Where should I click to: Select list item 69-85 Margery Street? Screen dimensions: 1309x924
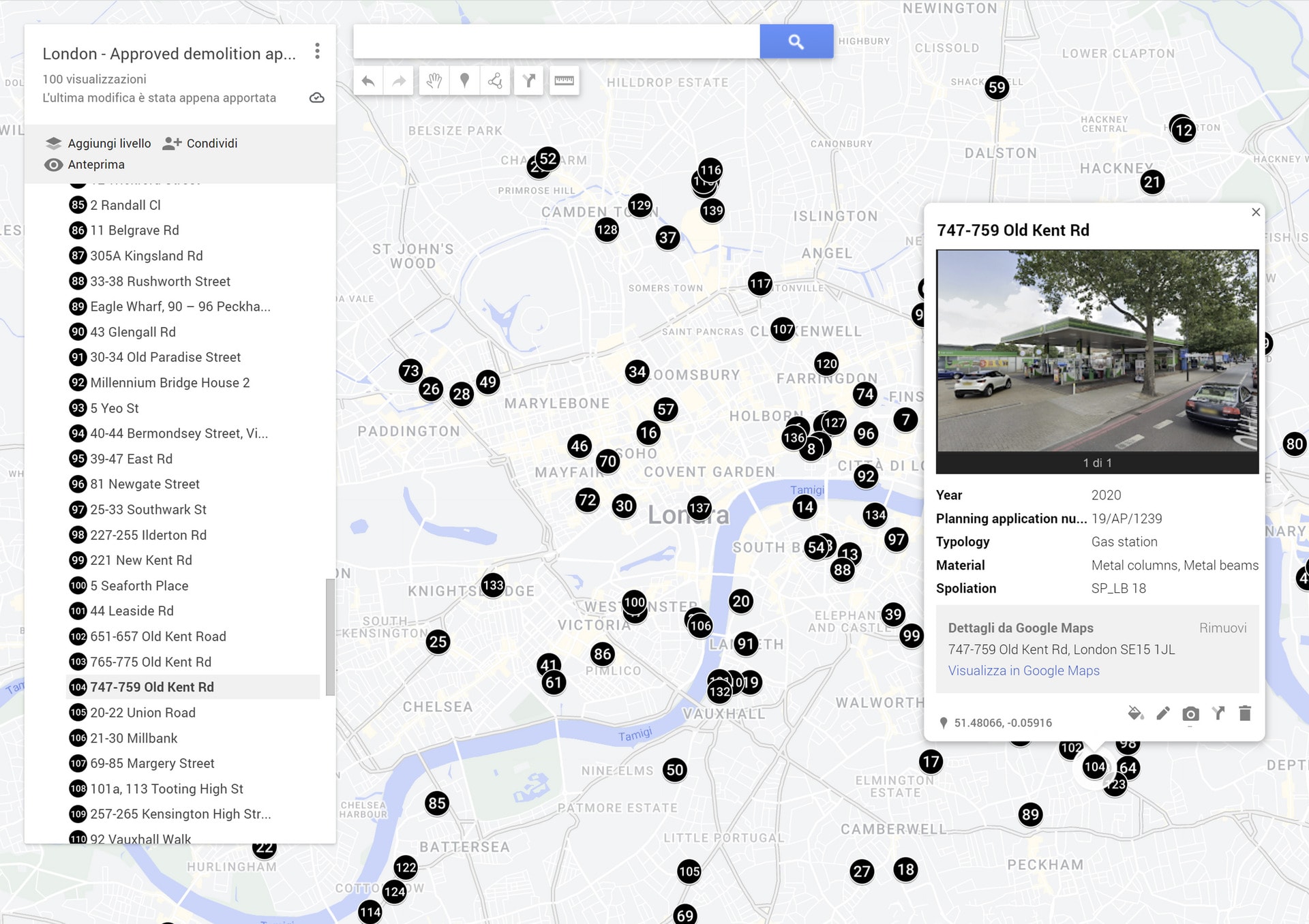pos(193,763)
